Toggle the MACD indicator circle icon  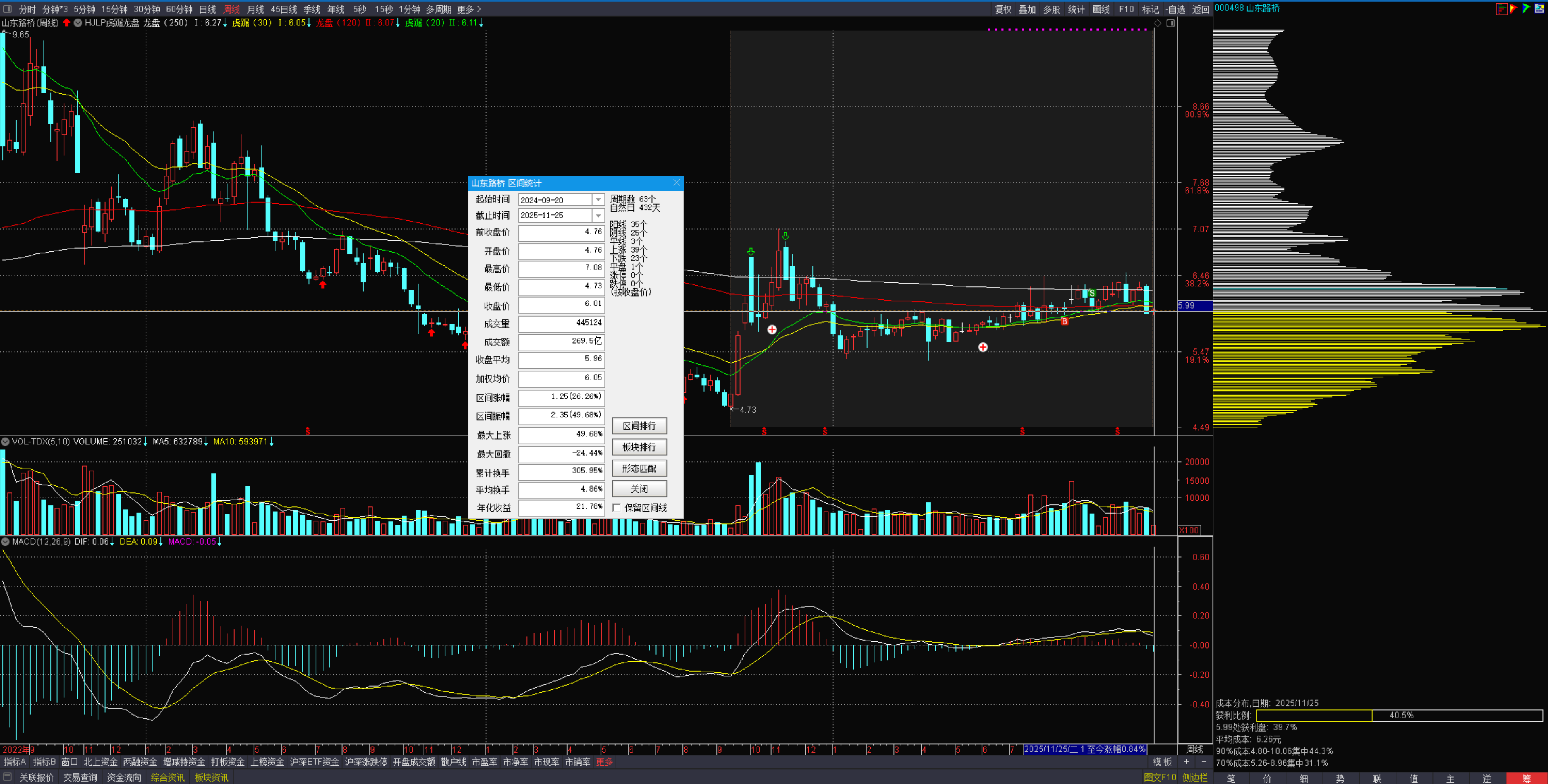point(5,542)
